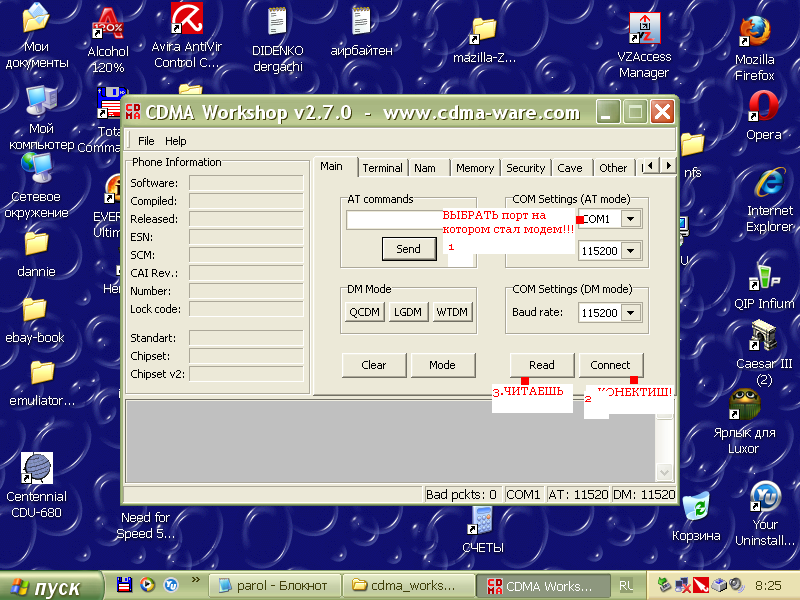Open the emuliator folder on desktop
The height and width of the screenshot is (600, 800).
(x=42, y=384)
